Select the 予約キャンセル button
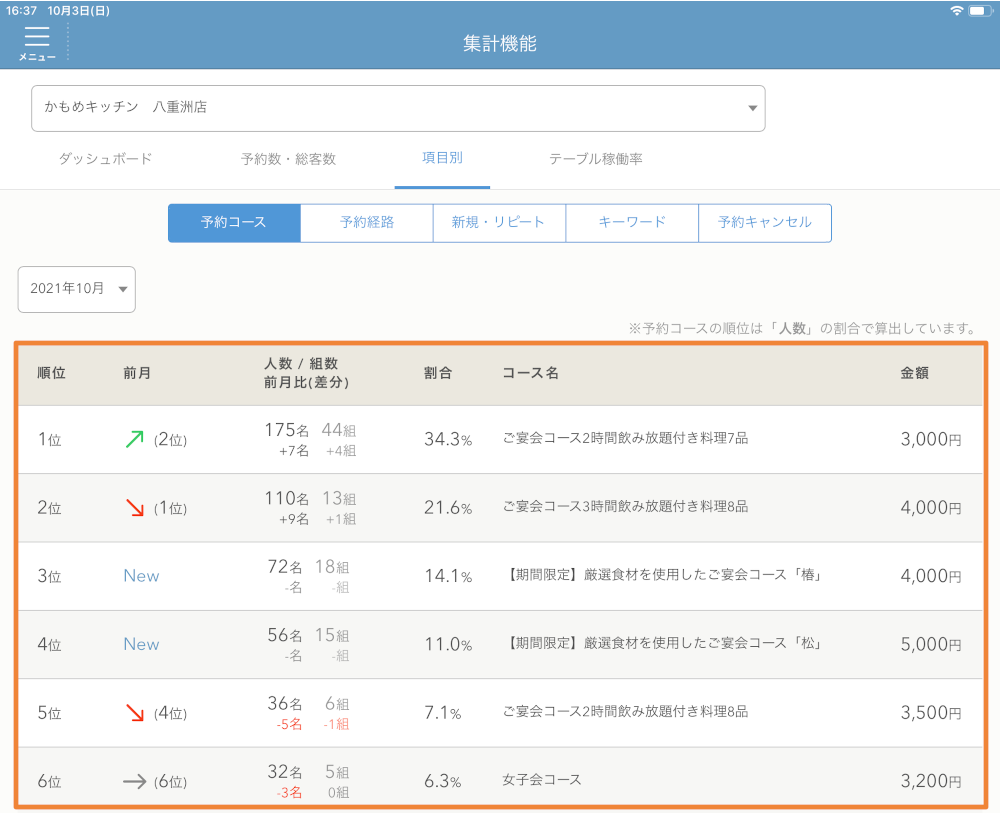This screenshot has height=815, width=1000. click(765, 223)
